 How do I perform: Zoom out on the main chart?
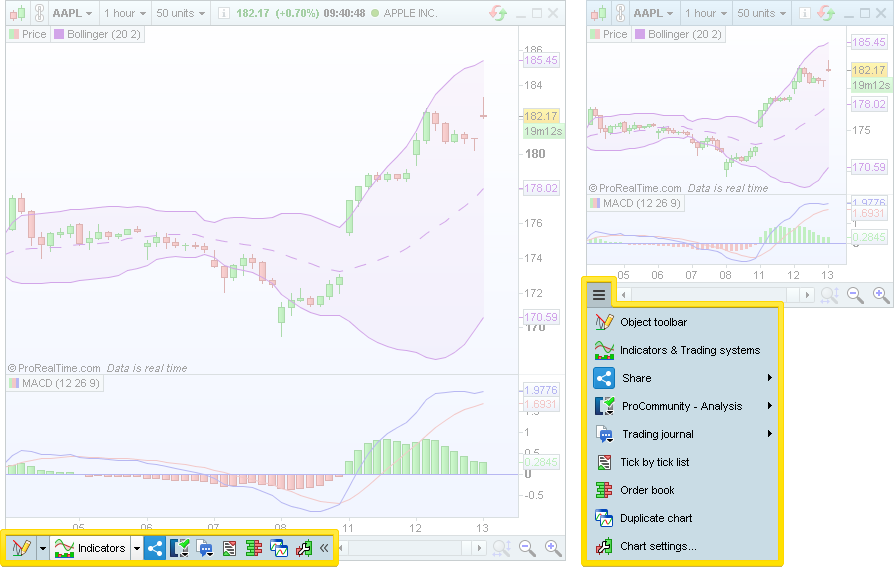coord(527,548)
